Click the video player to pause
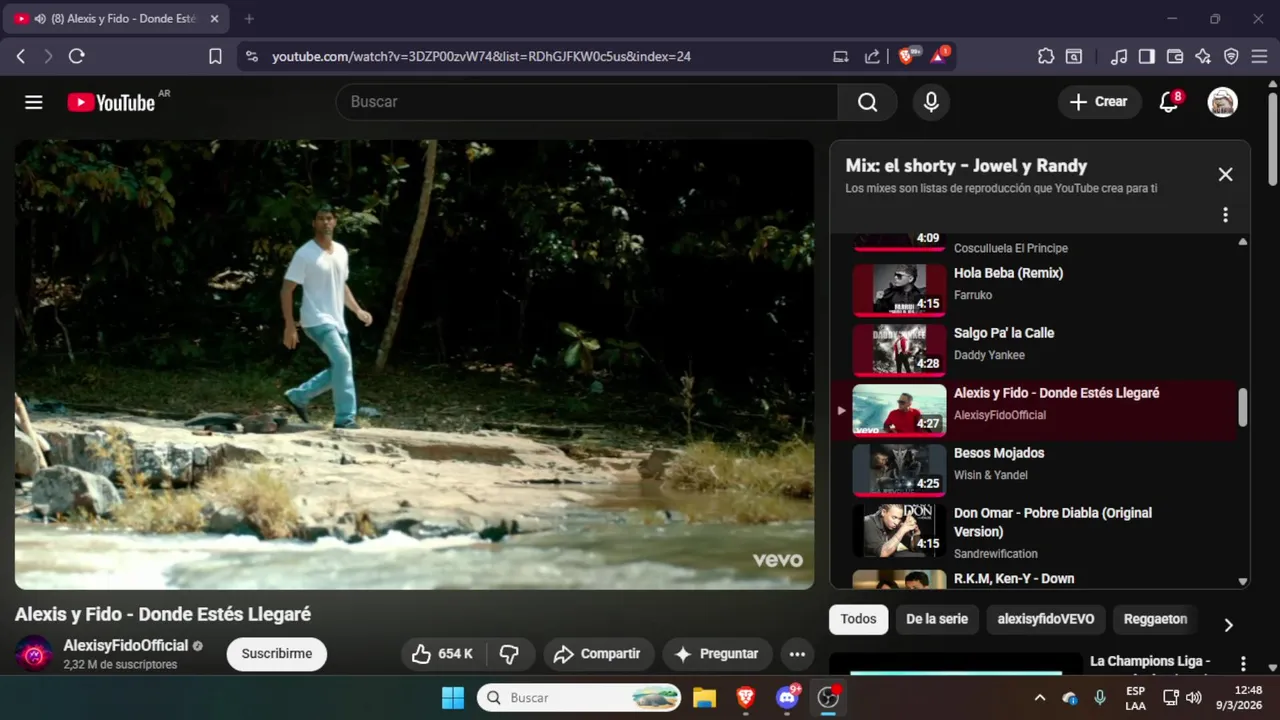 point(414,364)
